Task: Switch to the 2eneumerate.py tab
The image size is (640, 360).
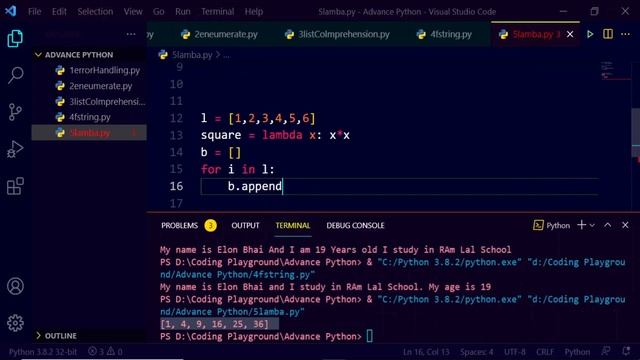Action: (220, 34)
